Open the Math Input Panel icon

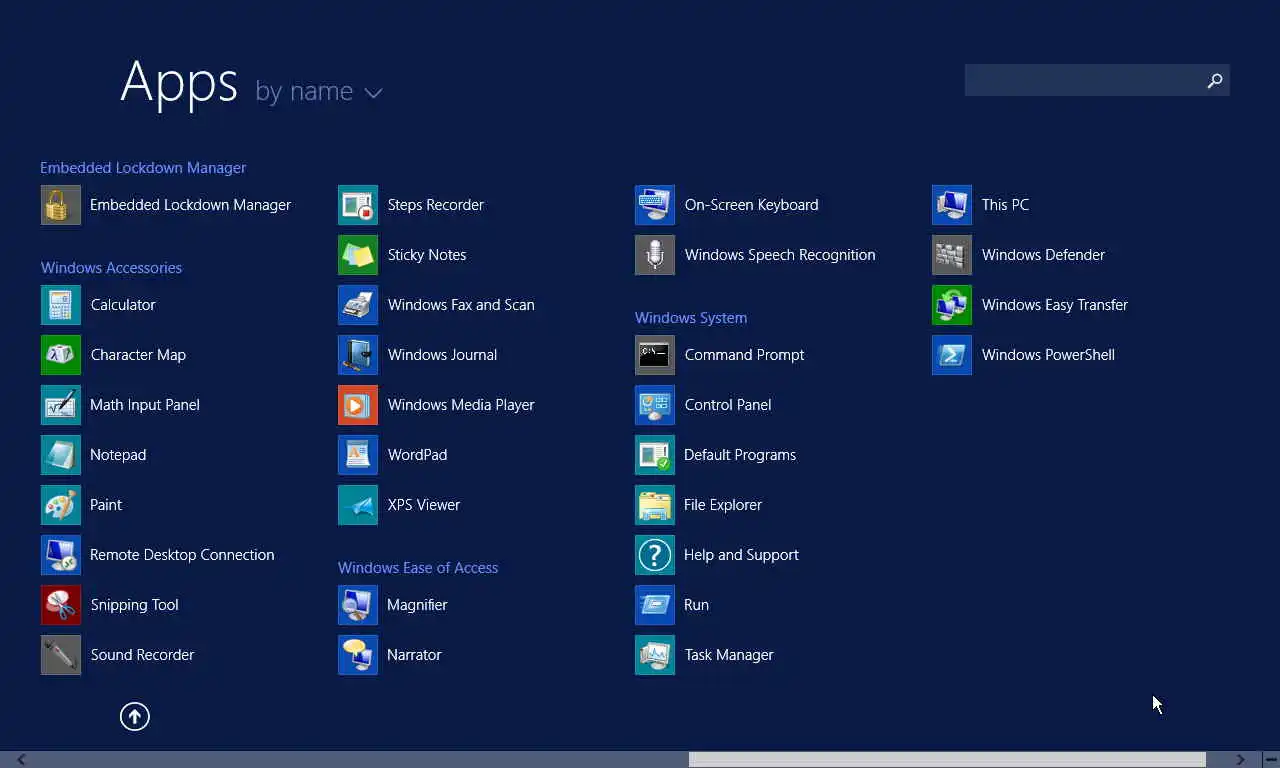(x=61, y=405)
